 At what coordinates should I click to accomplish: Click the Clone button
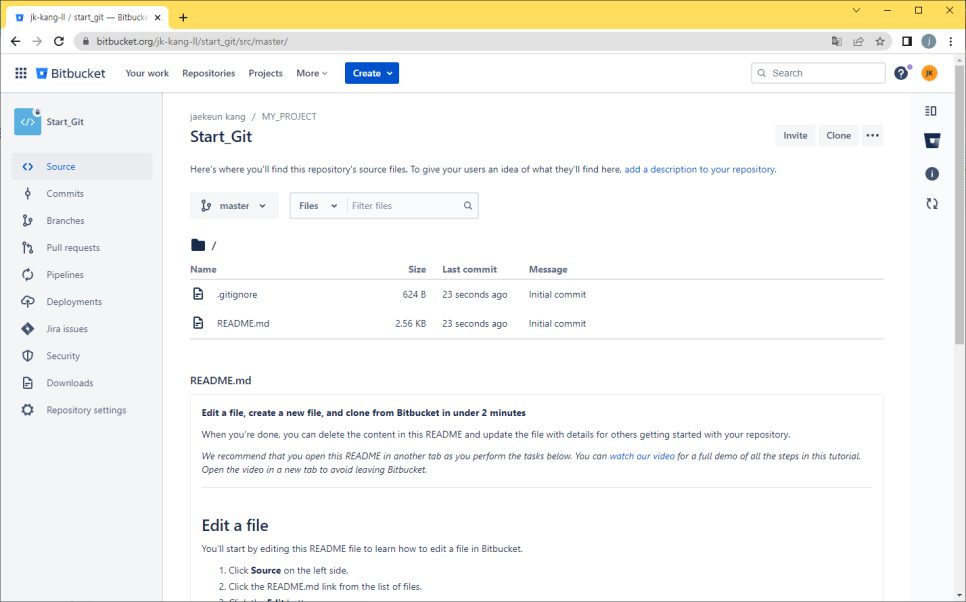click(838, 136)
